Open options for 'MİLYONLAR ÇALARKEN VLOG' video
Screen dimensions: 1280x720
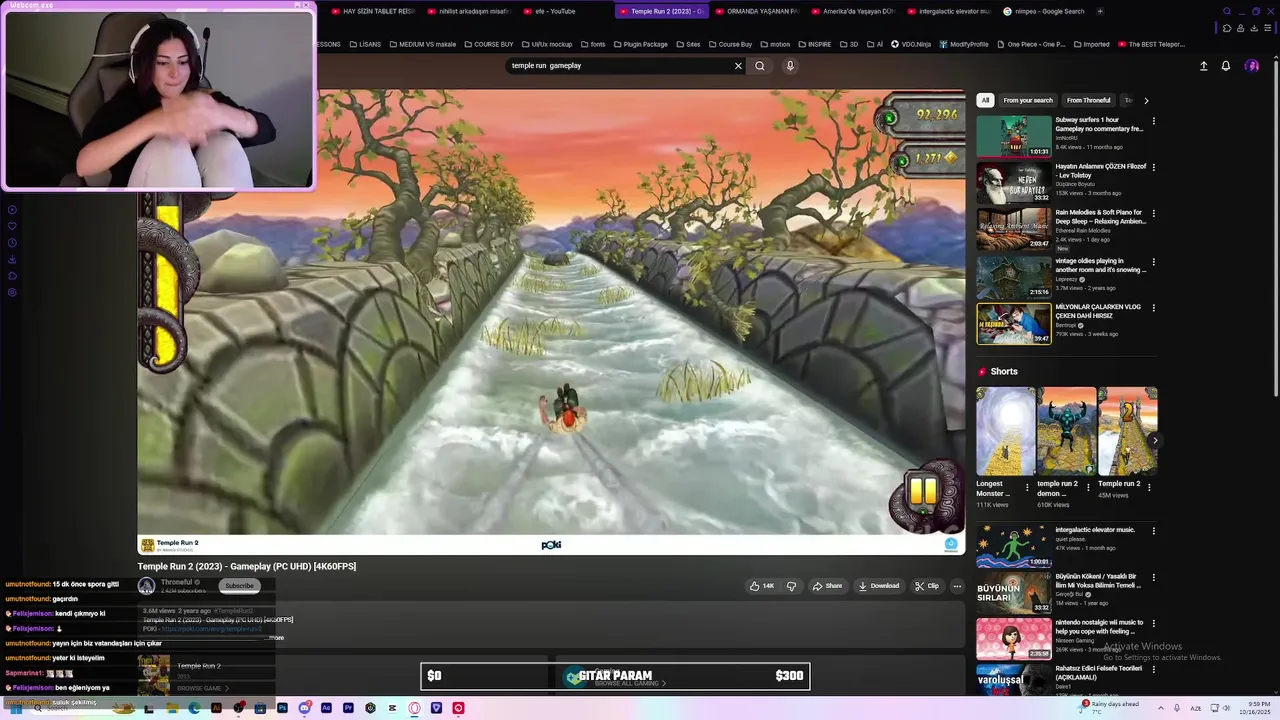pos(1153,308)
